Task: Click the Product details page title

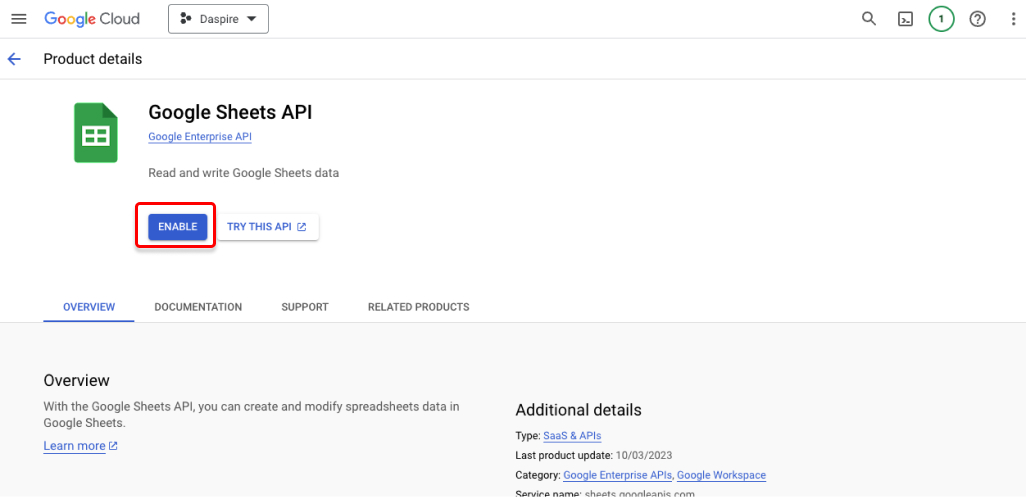Action: coord(93,59)
